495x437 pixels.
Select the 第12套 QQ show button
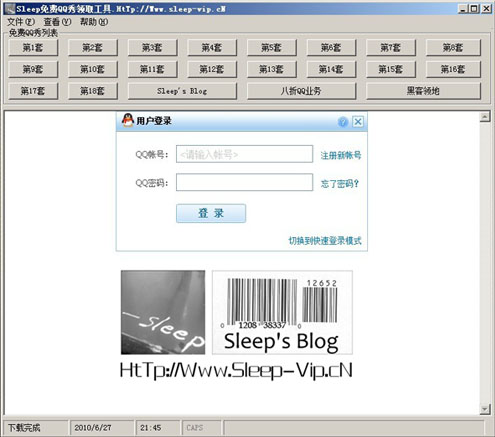pyautogui.click(x=212, y=69)
